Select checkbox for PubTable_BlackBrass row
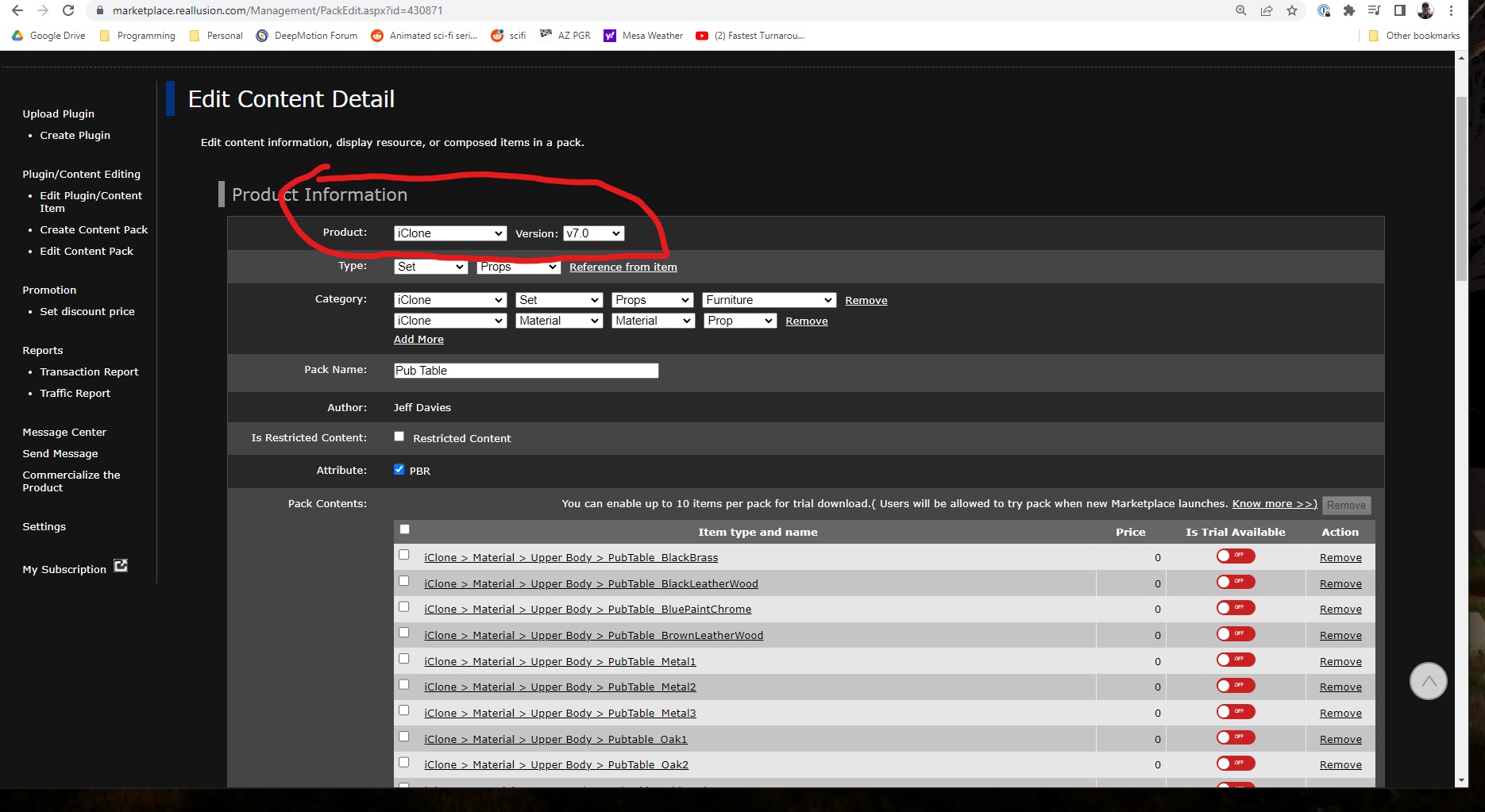 [404, 555]
